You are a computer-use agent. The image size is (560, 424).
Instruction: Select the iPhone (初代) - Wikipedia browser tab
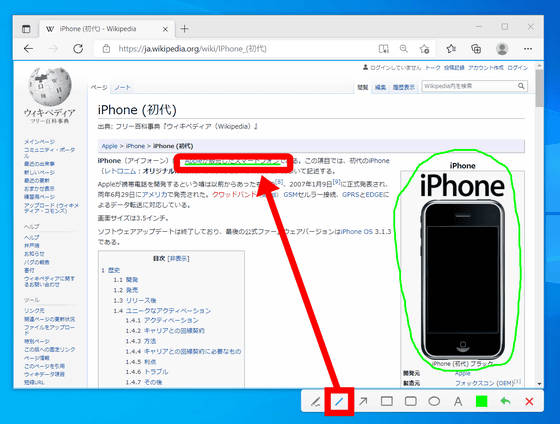107,29
